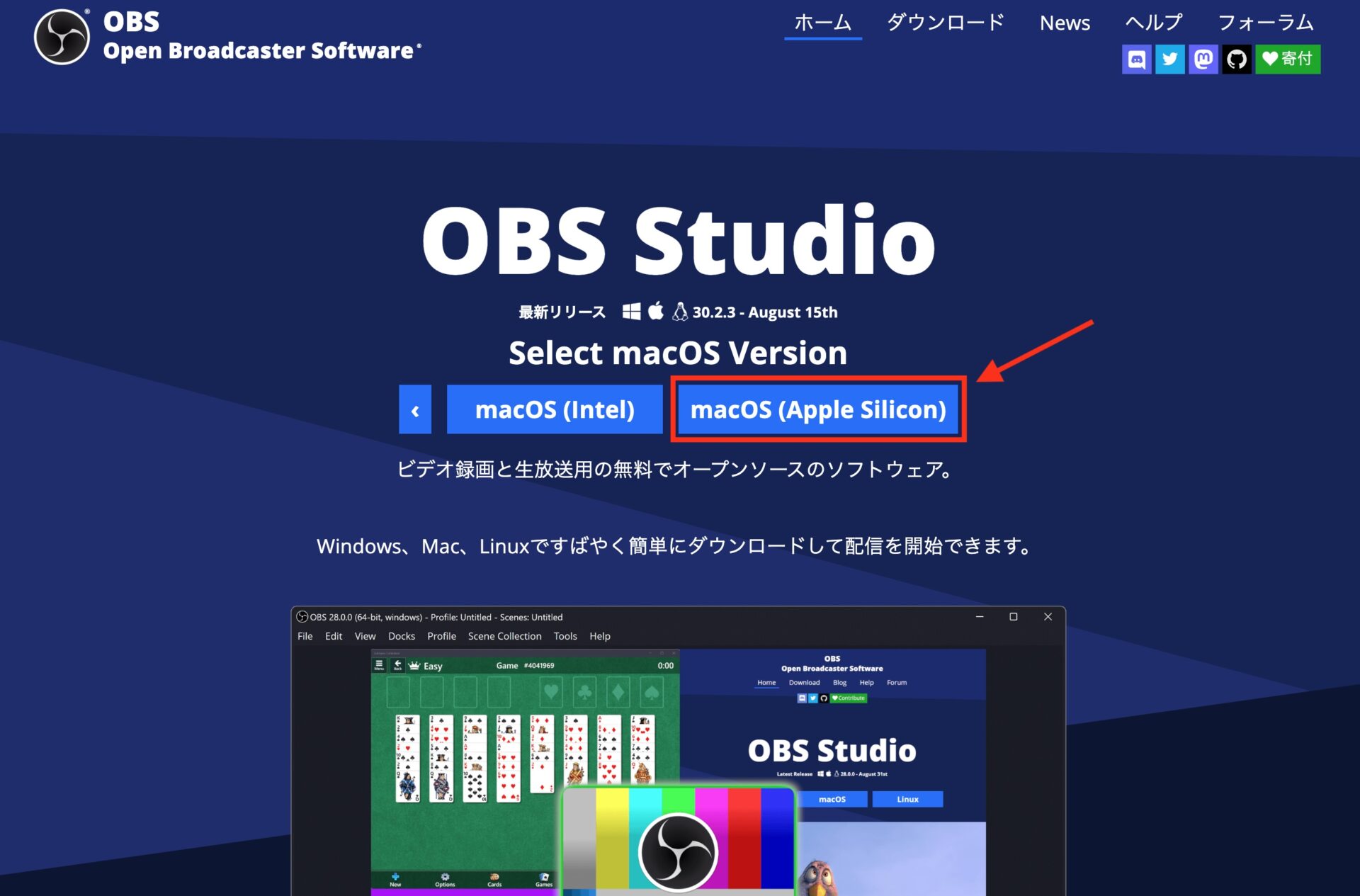The height and width of the screenshot is (896, 1360).
Task: Click the 最新リリース label
Action: (562, 312)
